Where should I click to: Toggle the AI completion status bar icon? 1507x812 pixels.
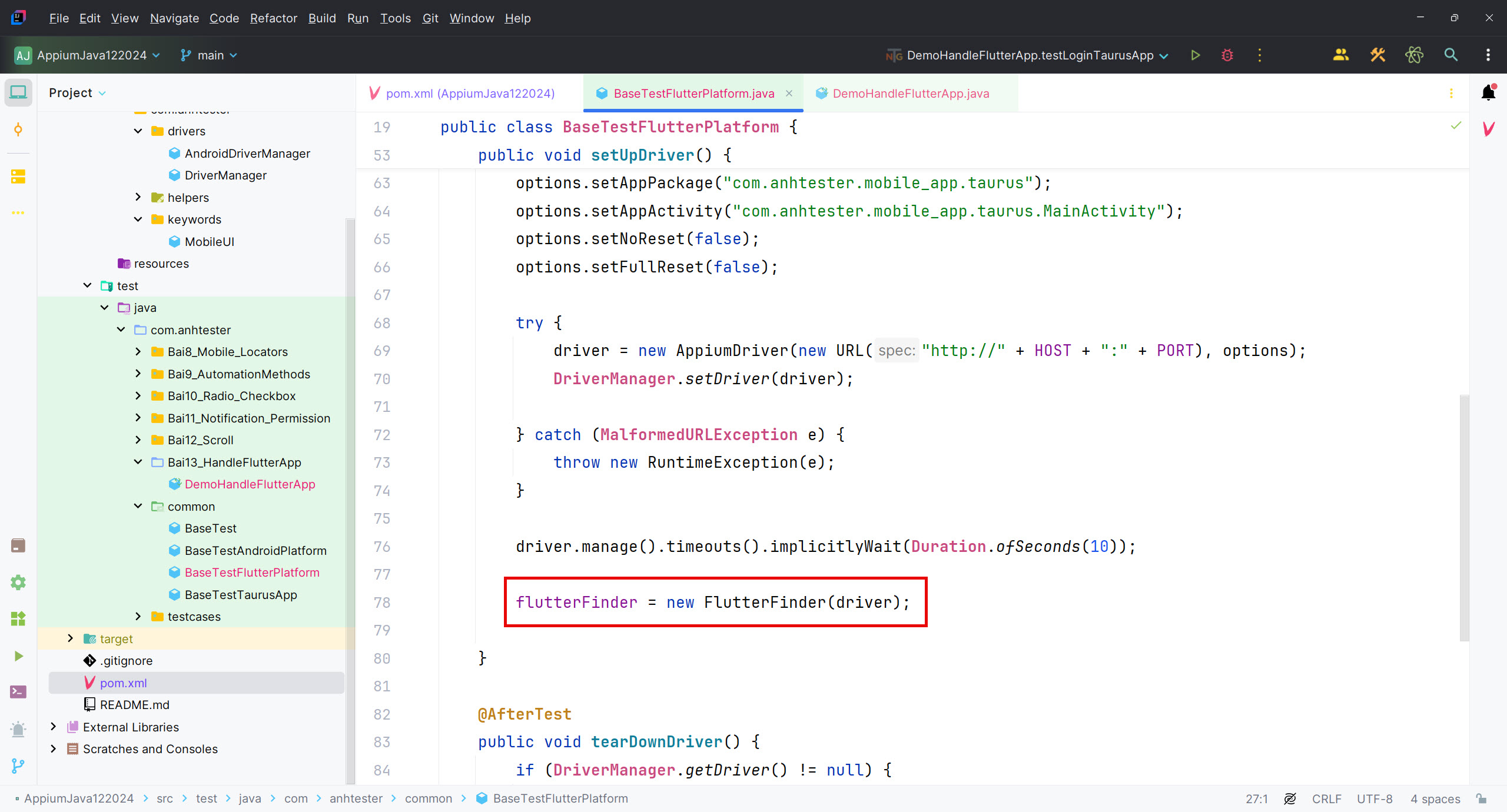click(1290, 798)
